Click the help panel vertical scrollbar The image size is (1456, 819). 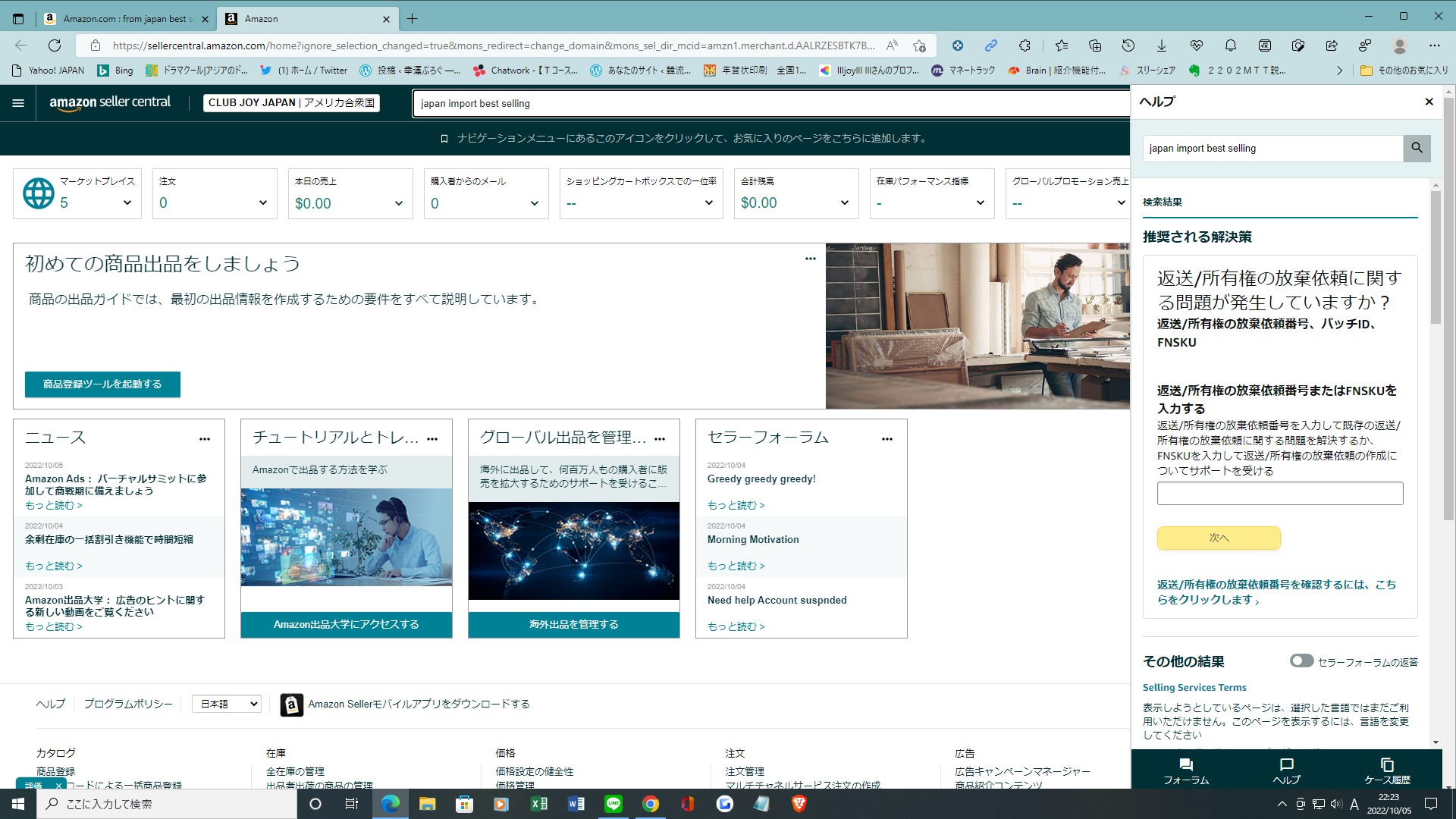(1436, 258)
